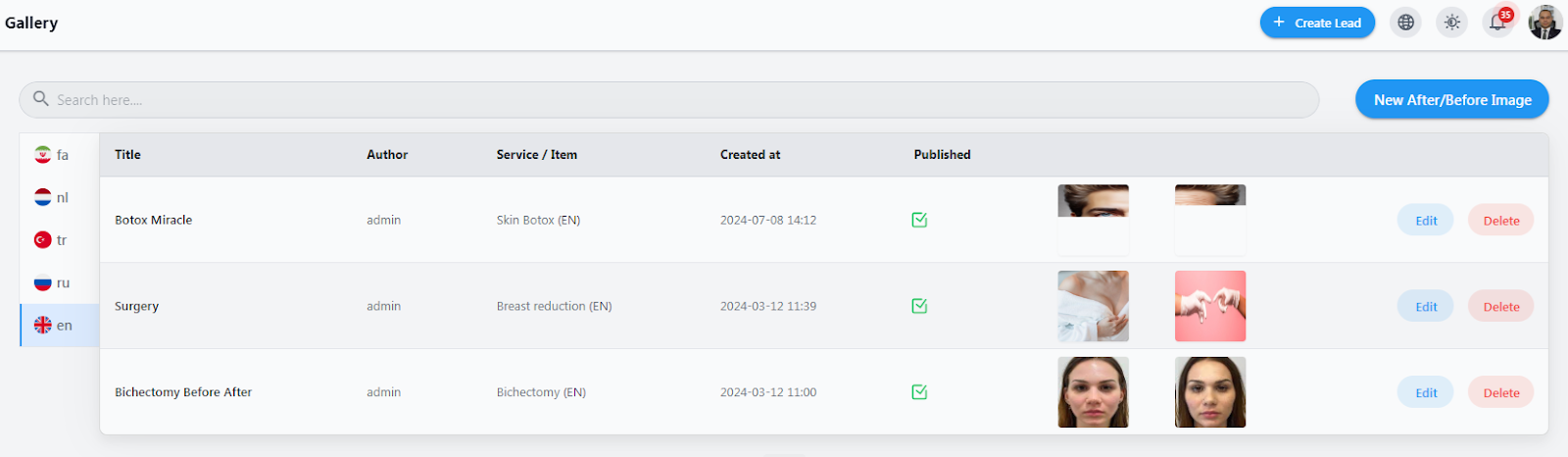Screen dimensions: 1568x457
Task: Delete the Botox Miracle entry
Action: tap(1501, 221)
